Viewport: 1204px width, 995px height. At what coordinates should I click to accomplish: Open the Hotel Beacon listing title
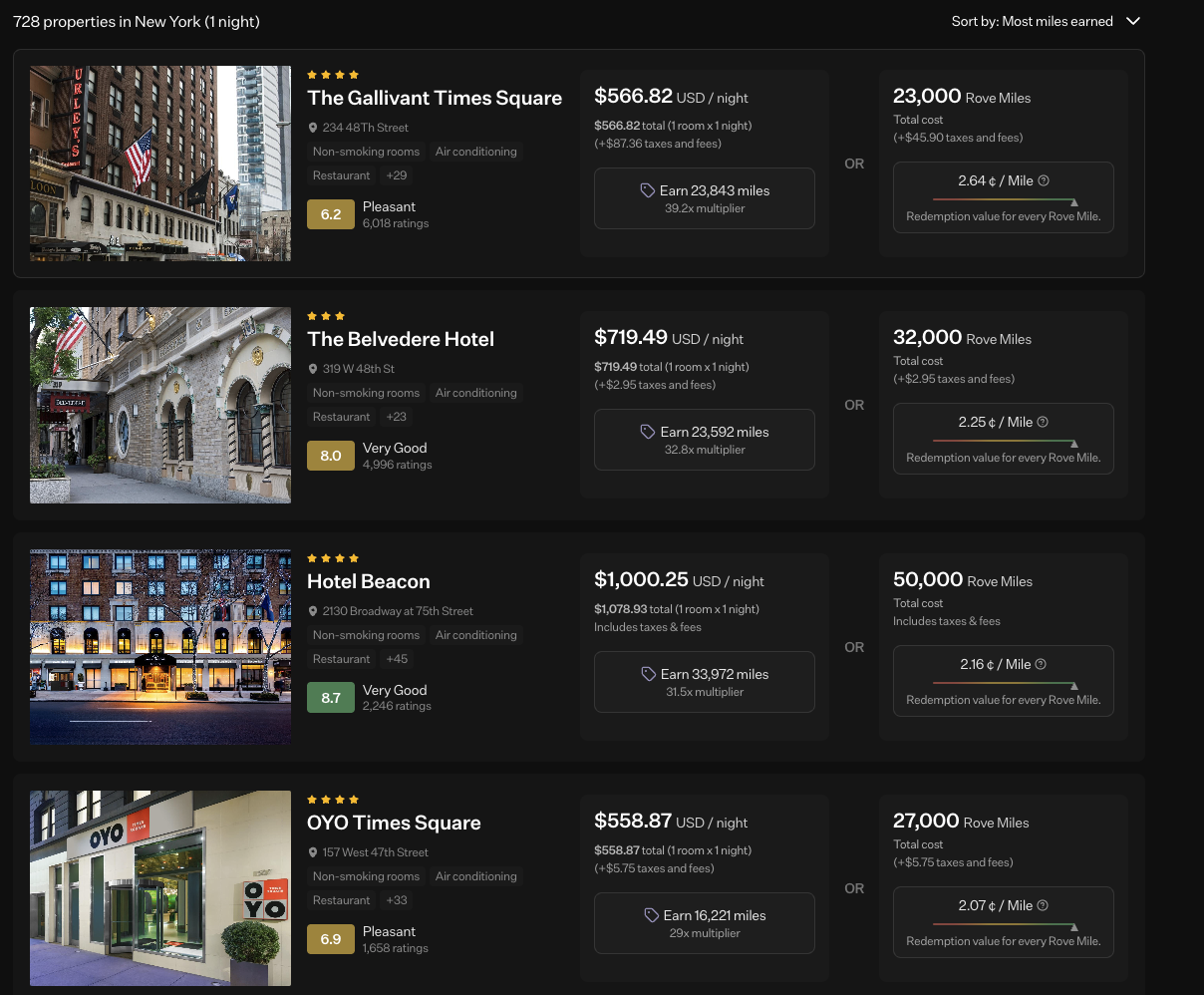tap(369, 581)
